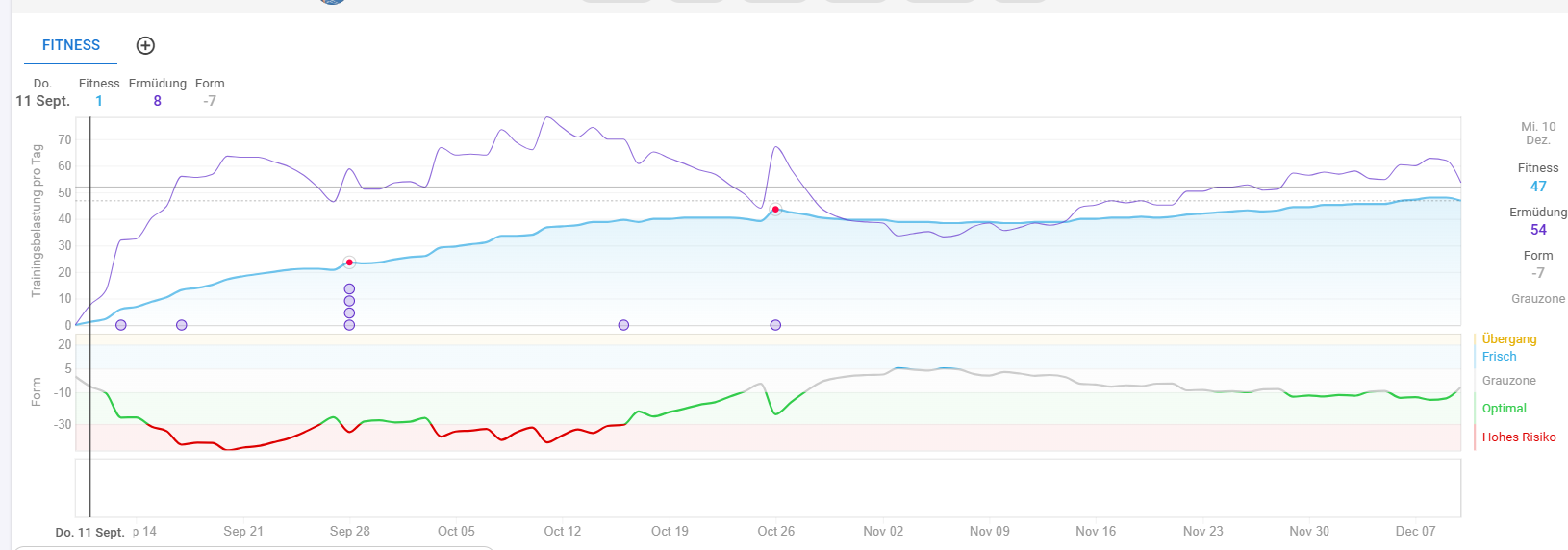
Task: Click the Frisch zone legend label
Action: coord(1499,357)
